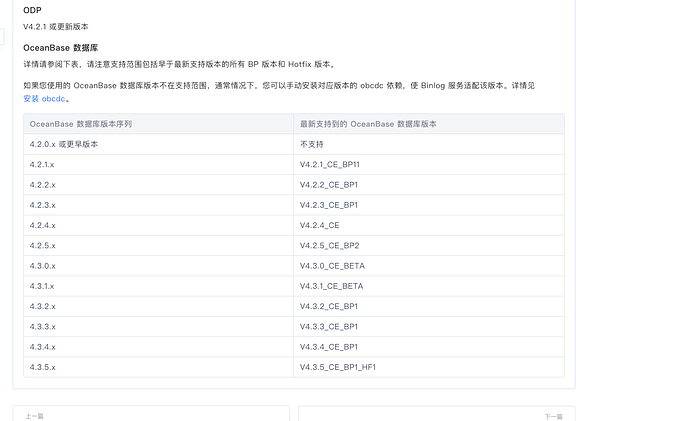Click the 不支持 table cell

(312, 144)
